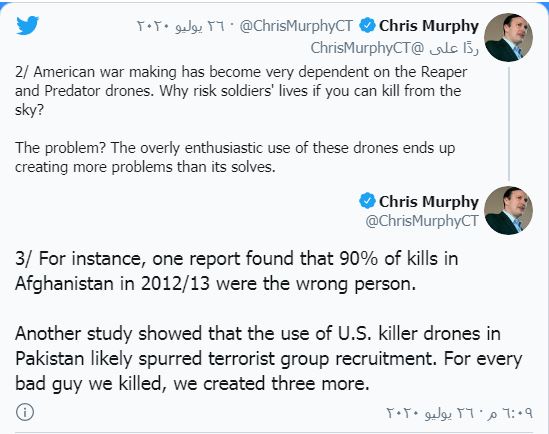
Task: Open the info icon below the tweet
Action: click(x=25, y=412)
